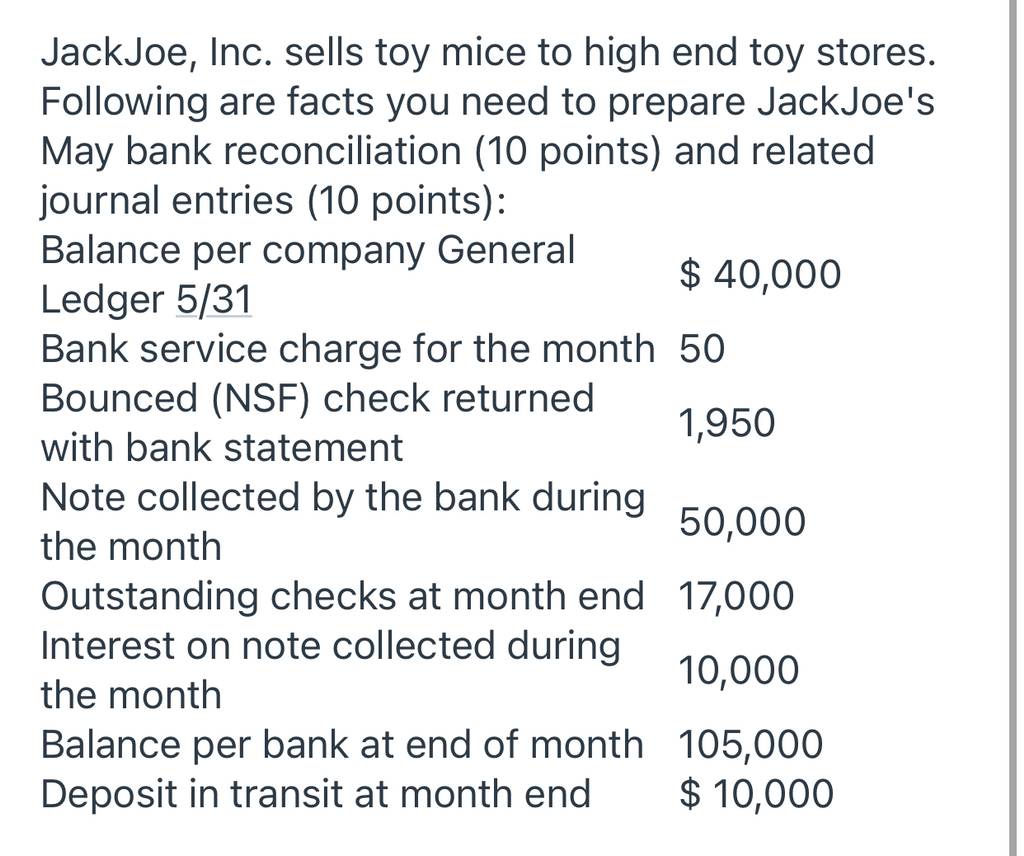Click the 'JackJoe, Inc. sells toy mice' sentence

[x=488, y=53]
